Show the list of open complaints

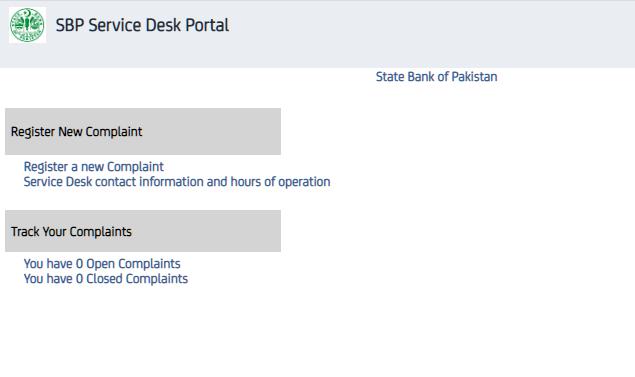pyautogui.click(x=102, y=264)
